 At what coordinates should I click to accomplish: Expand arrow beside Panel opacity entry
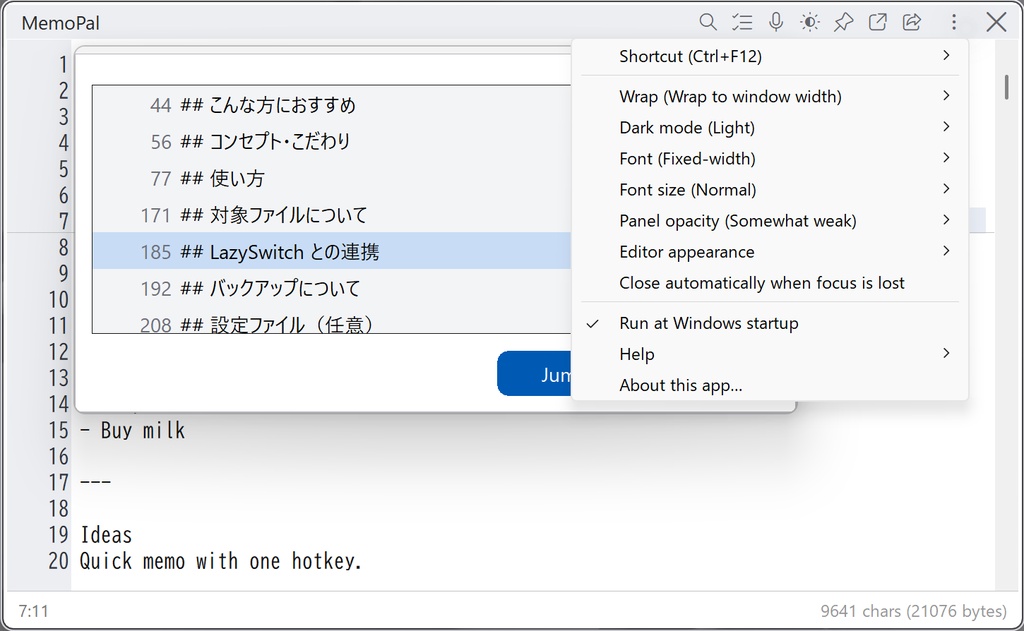point(946,220)
